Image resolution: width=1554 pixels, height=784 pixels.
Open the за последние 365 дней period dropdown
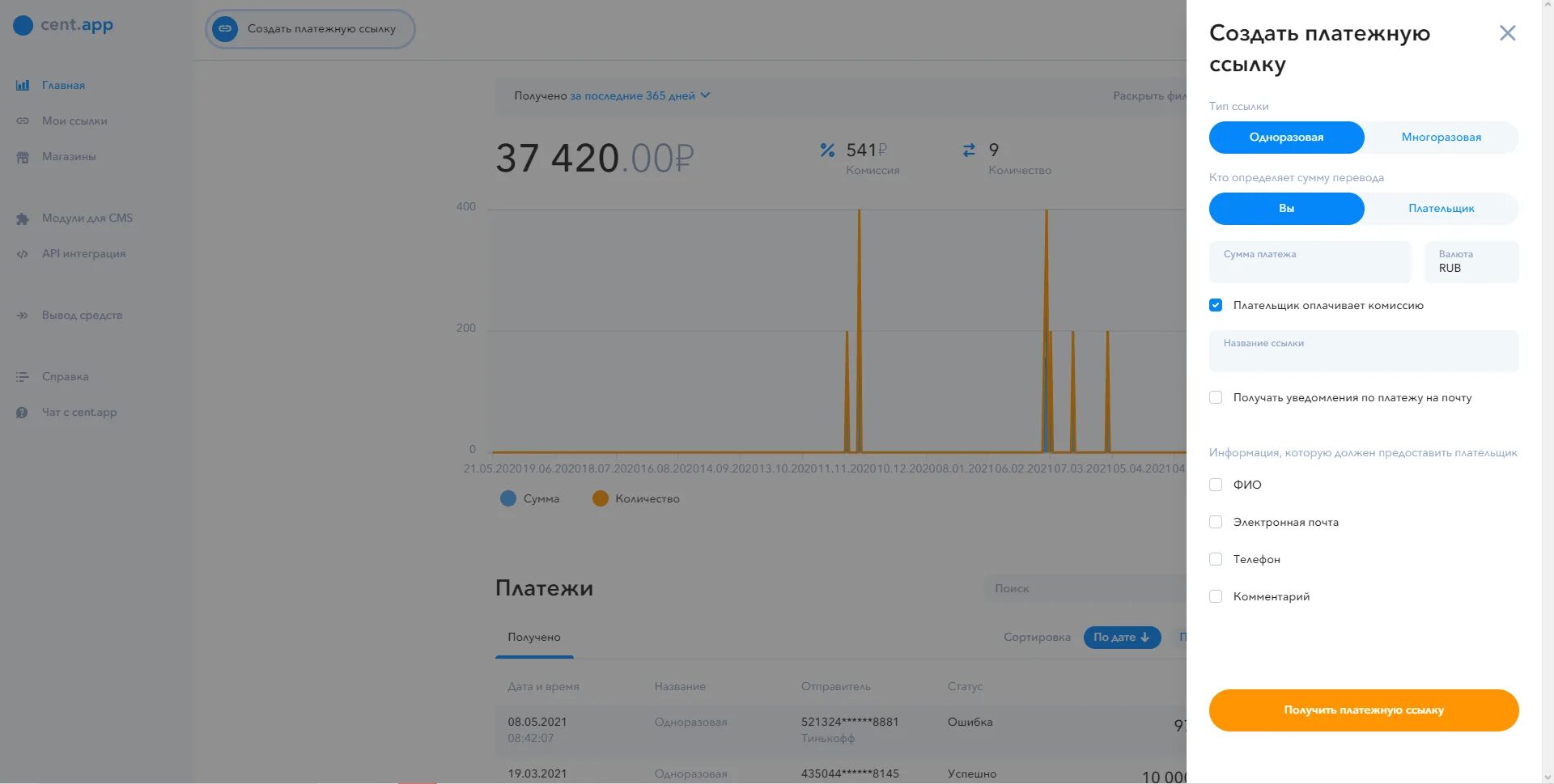coord(639,95)
